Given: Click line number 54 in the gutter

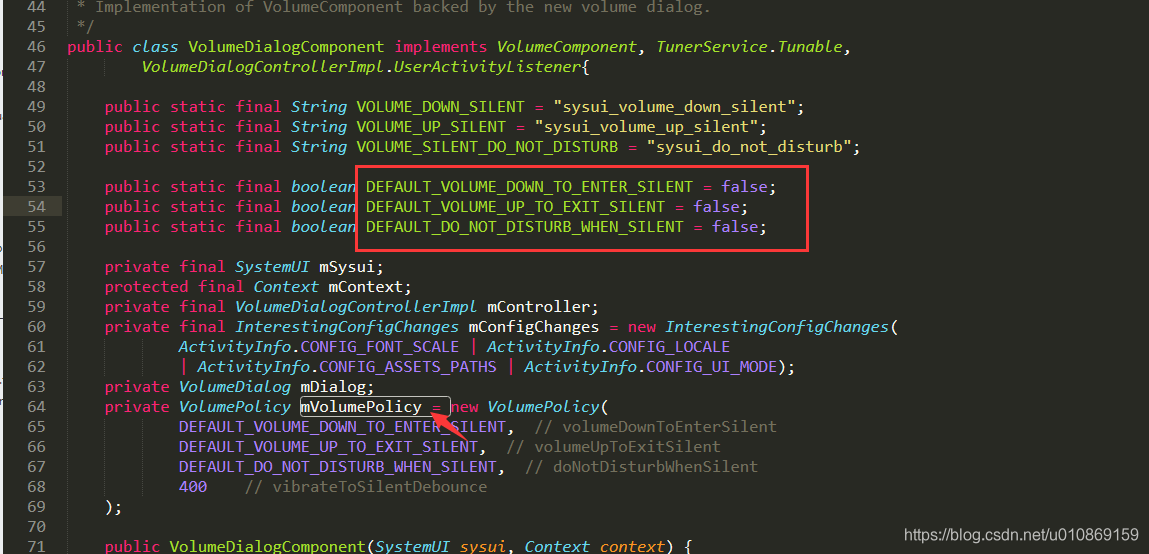Looking at the screenshot, I should [x=36, y=207].
